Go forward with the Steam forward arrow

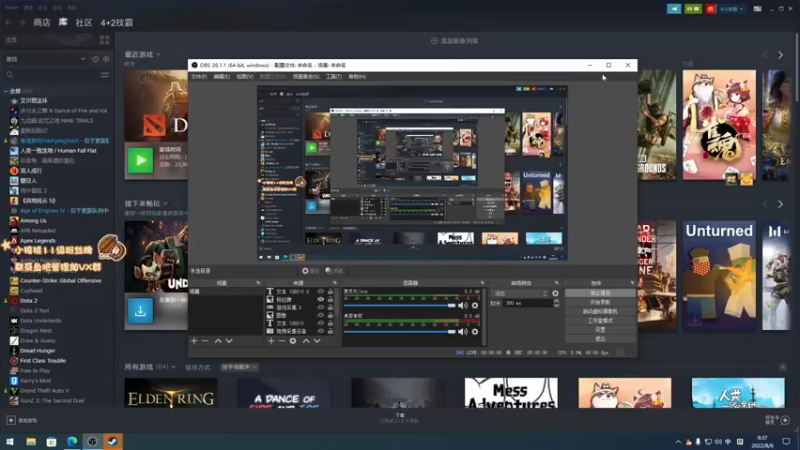point(22,22)
